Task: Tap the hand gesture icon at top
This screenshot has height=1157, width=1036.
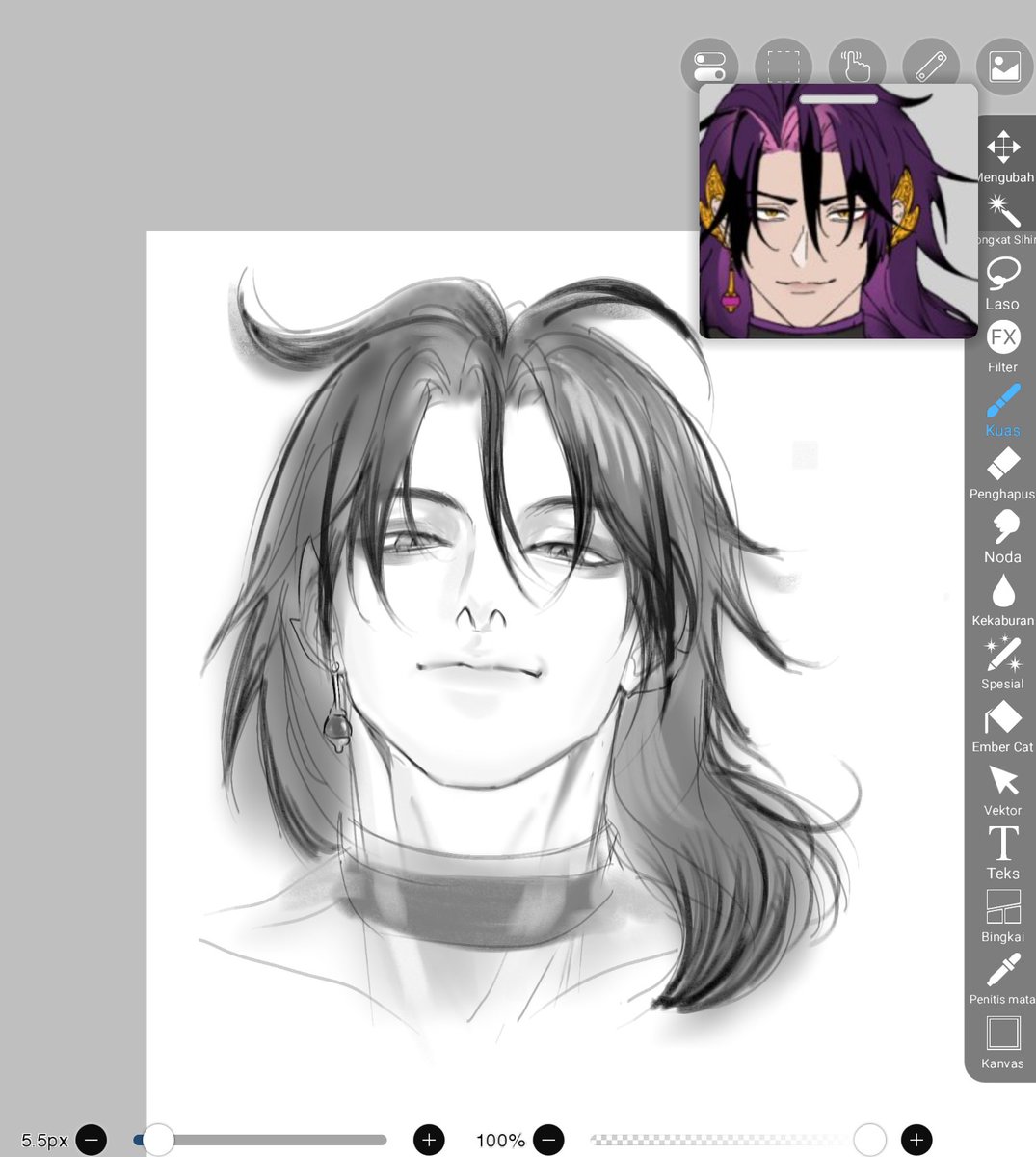Action: [x=857, y=67]
